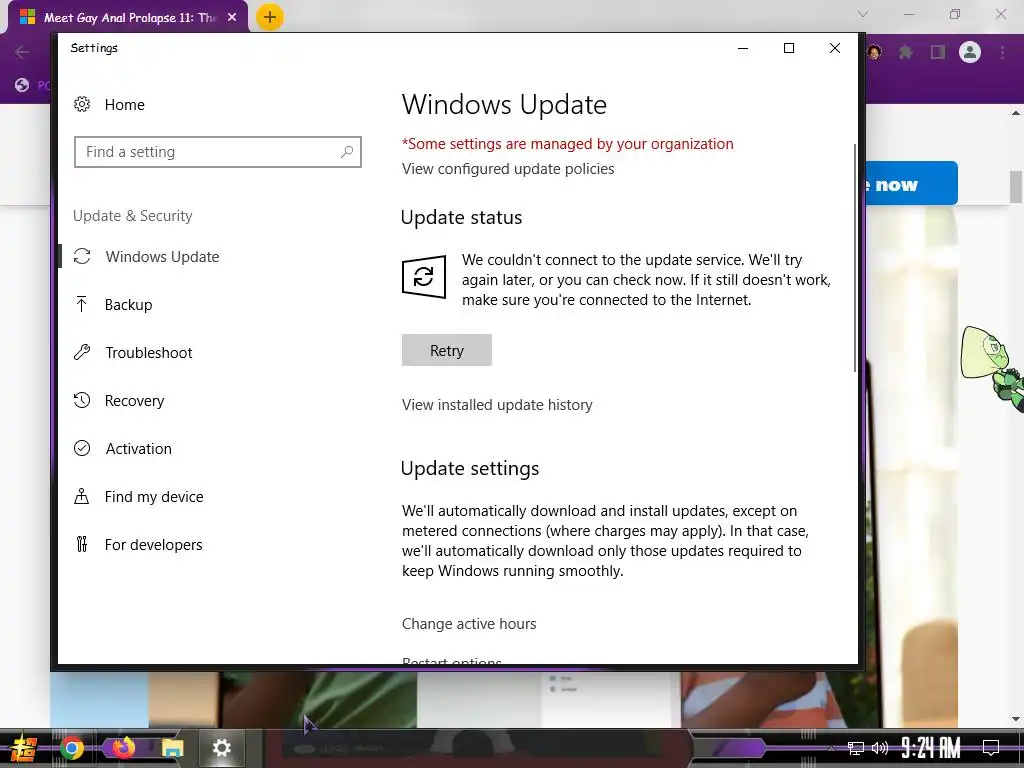Click the volume speaker icon in tray
Viewport: 1024px width, 768px height.
pyautogui.click(x=880, y=748)
